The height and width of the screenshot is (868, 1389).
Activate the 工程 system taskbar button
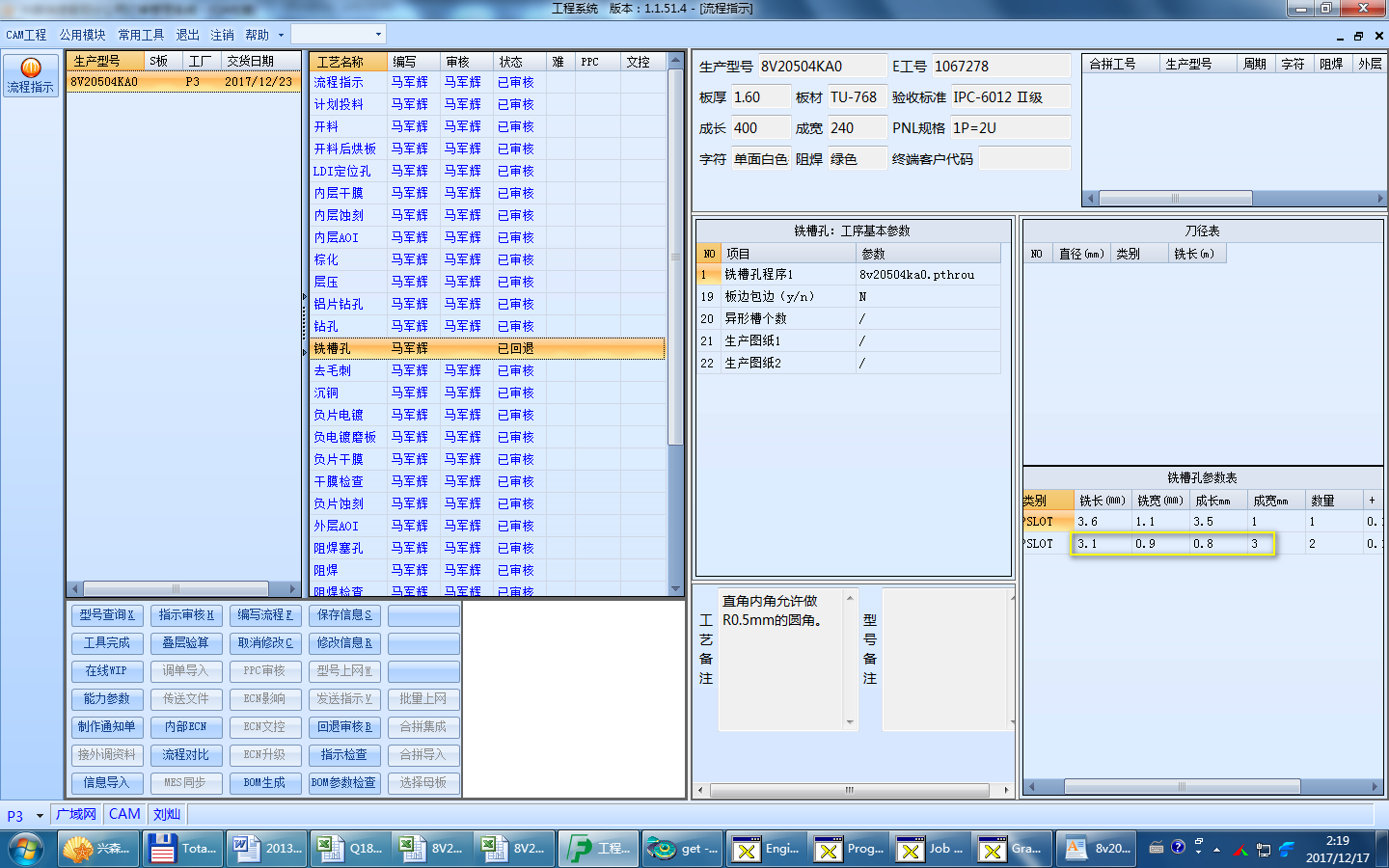(598, 849)
